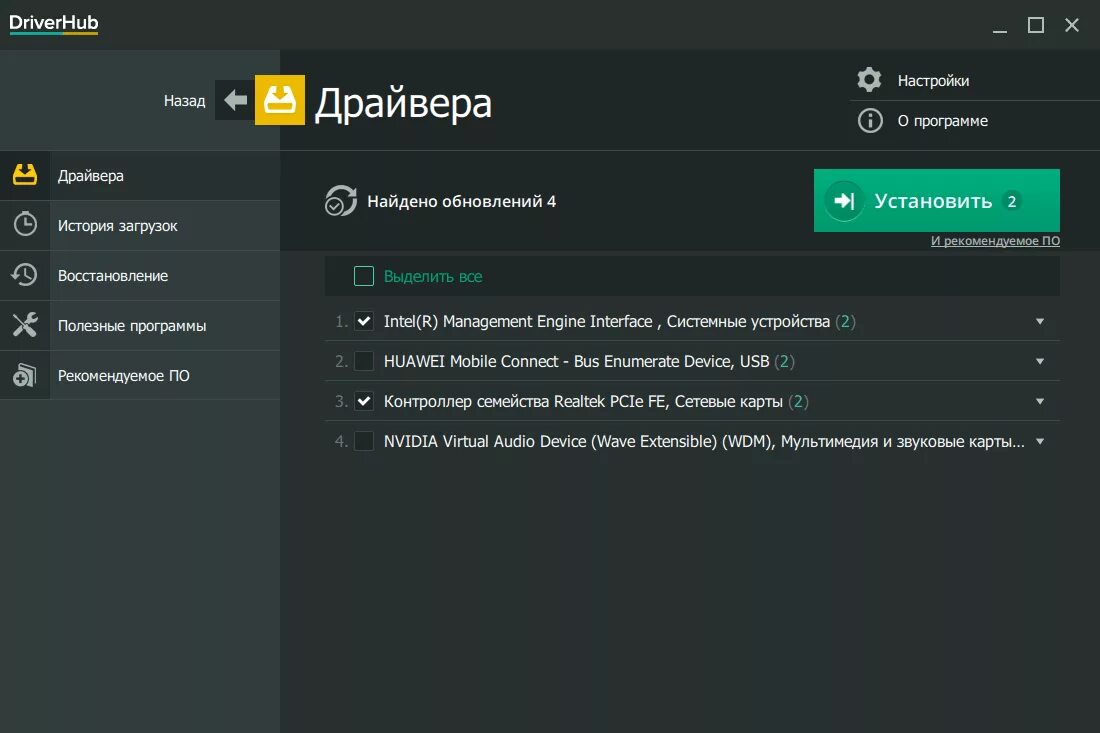This screenshot has height=733, width=1100.
Task: Click the back arrow icon near Назад
Action: [235, 100]
